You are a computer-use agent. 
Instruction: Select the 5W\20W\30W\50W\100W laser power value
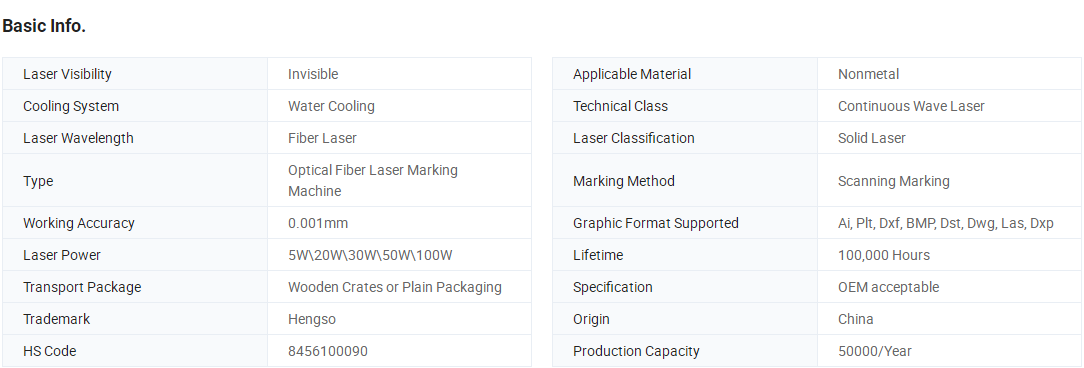[370, 255]
